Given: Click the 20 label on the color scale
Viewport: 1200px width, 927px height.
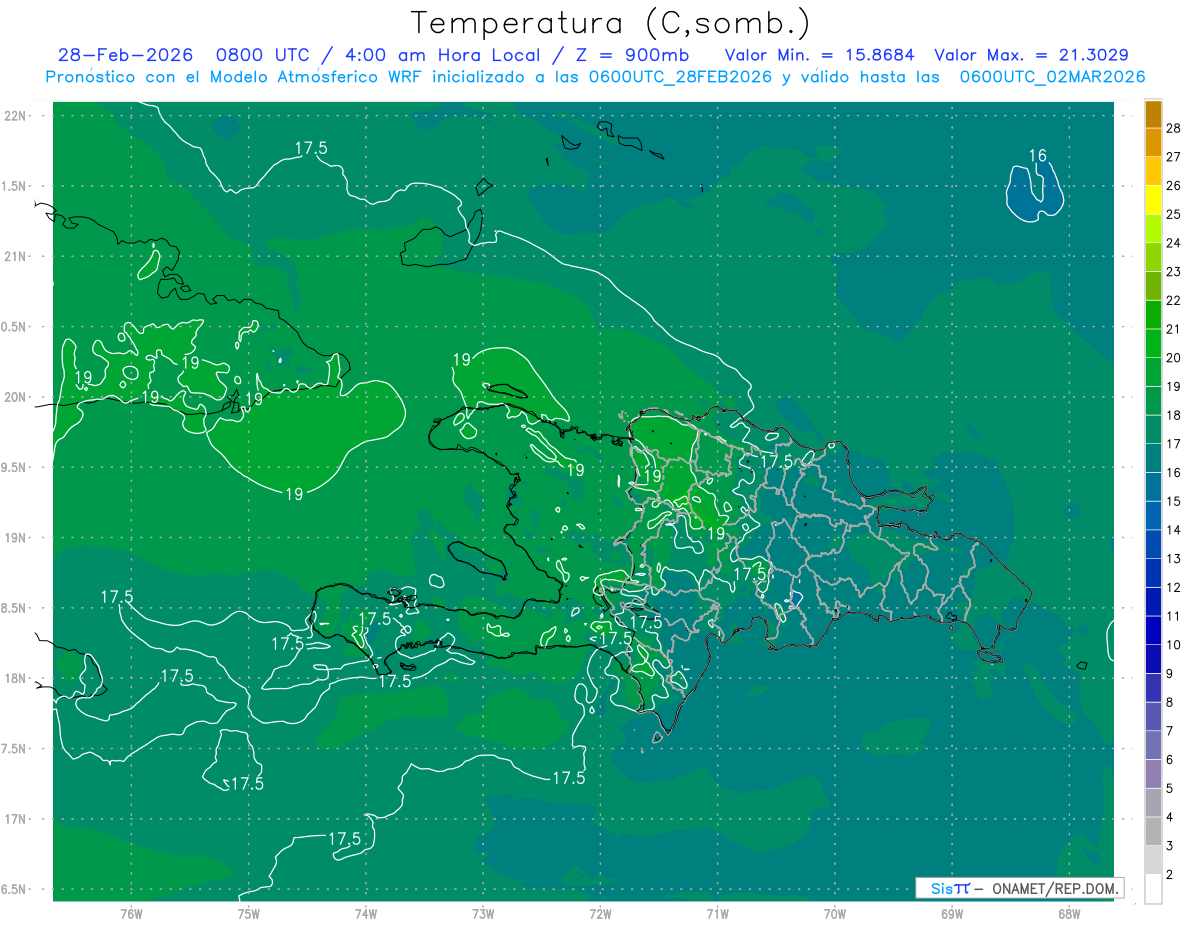Looking at the screenshot, I should coord(1174,357).
